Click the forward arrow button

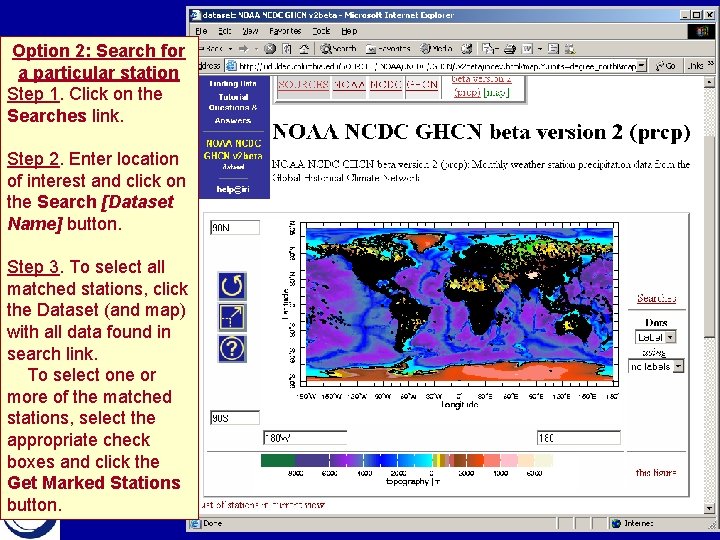tap(243, 49)
